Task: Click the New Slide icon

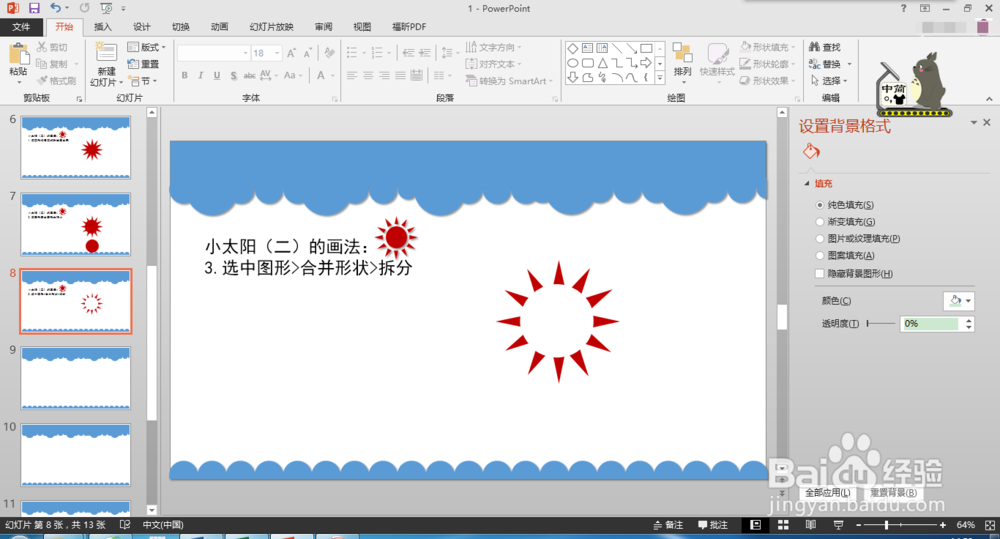Action: [106, 54]
